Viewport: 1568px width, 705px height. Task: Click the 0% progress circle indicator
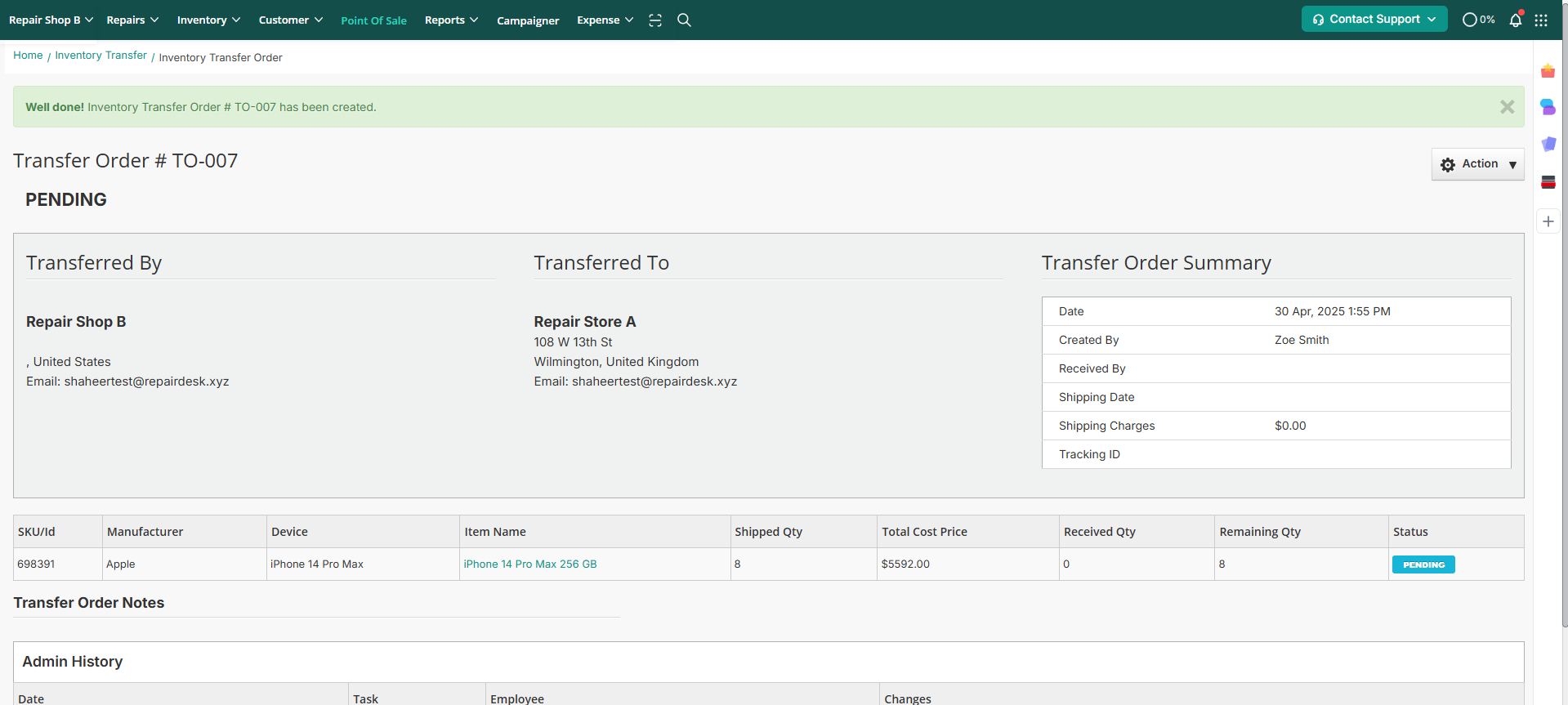point(1478,20)
